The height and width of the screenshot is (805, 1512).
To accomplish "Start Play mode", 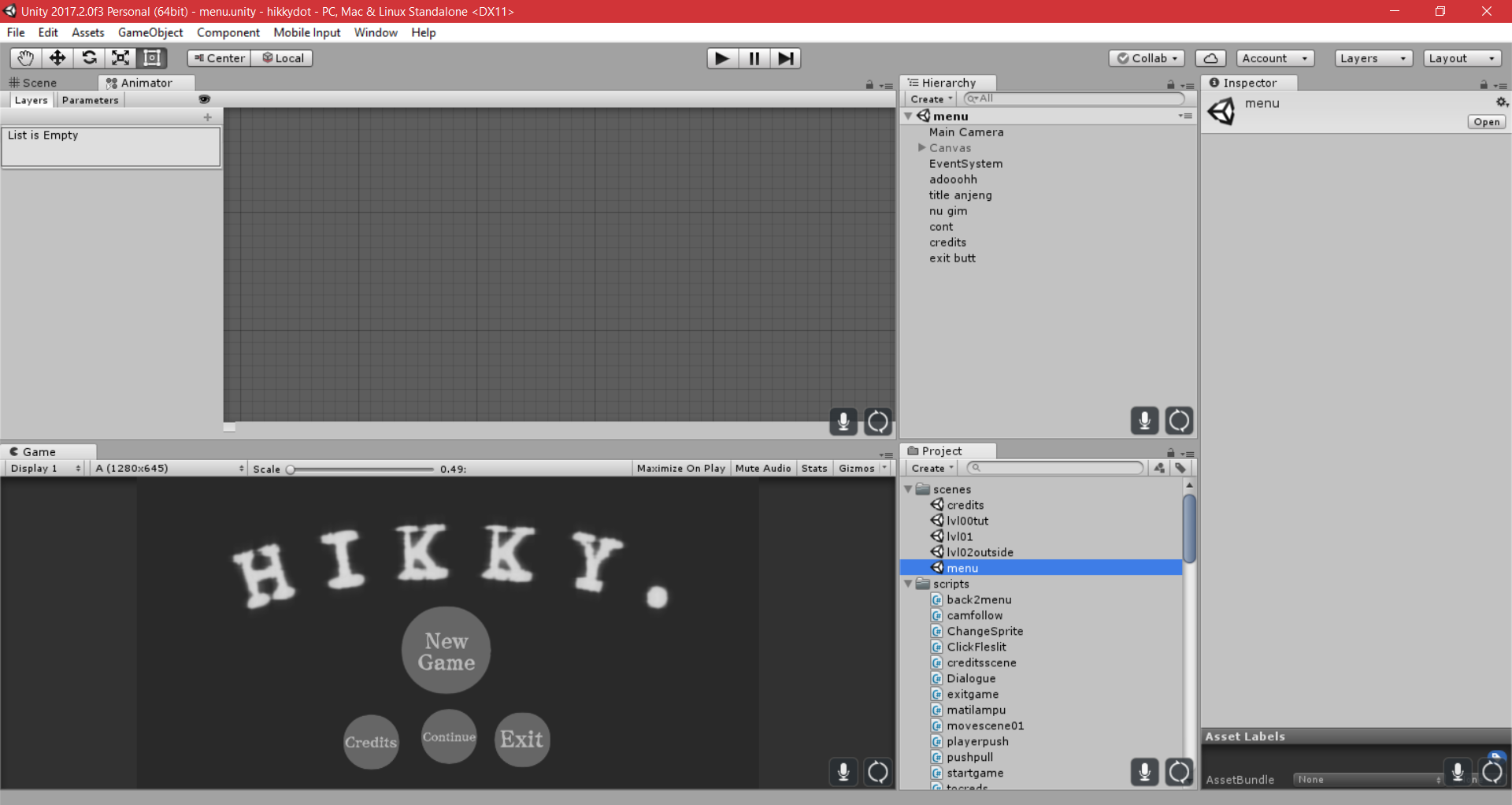I will pyautogui.click(x=721, y=58).
